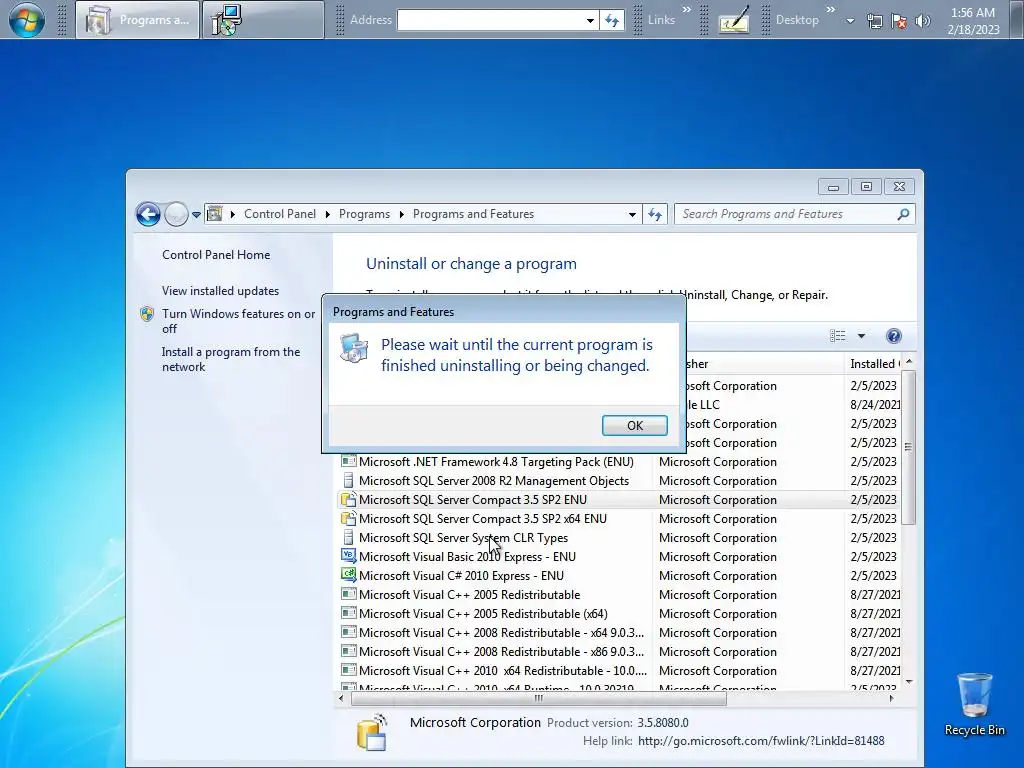This screenshot has width=1024, height=768.
Task: Click icon of .NET Framework 4.8 Targeting Pack
Action: tap(349, 462)
